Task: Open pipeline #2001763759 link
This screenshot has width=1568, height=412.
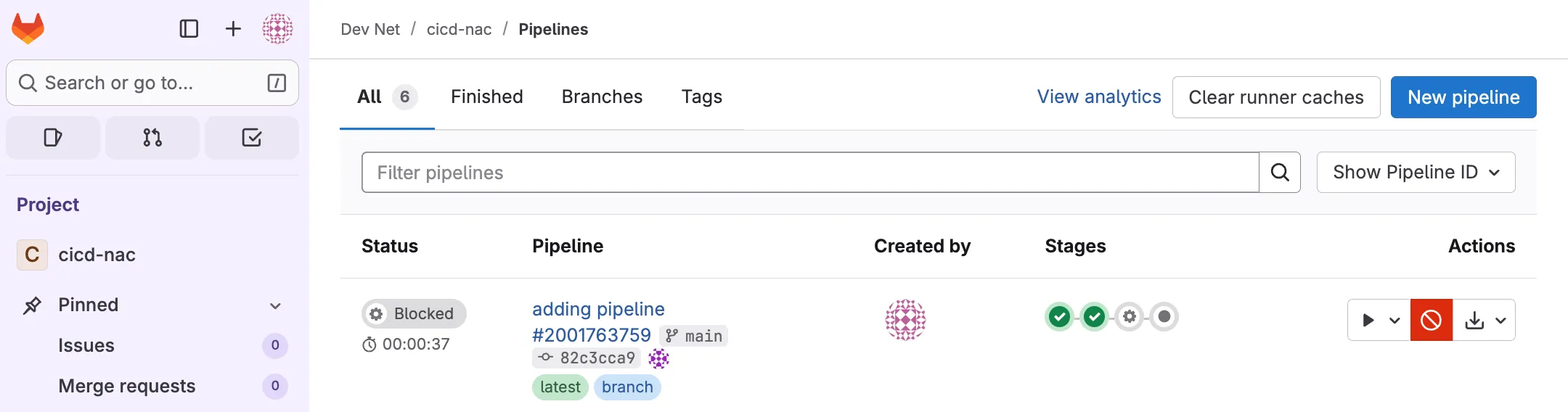Action: (591, 335)
